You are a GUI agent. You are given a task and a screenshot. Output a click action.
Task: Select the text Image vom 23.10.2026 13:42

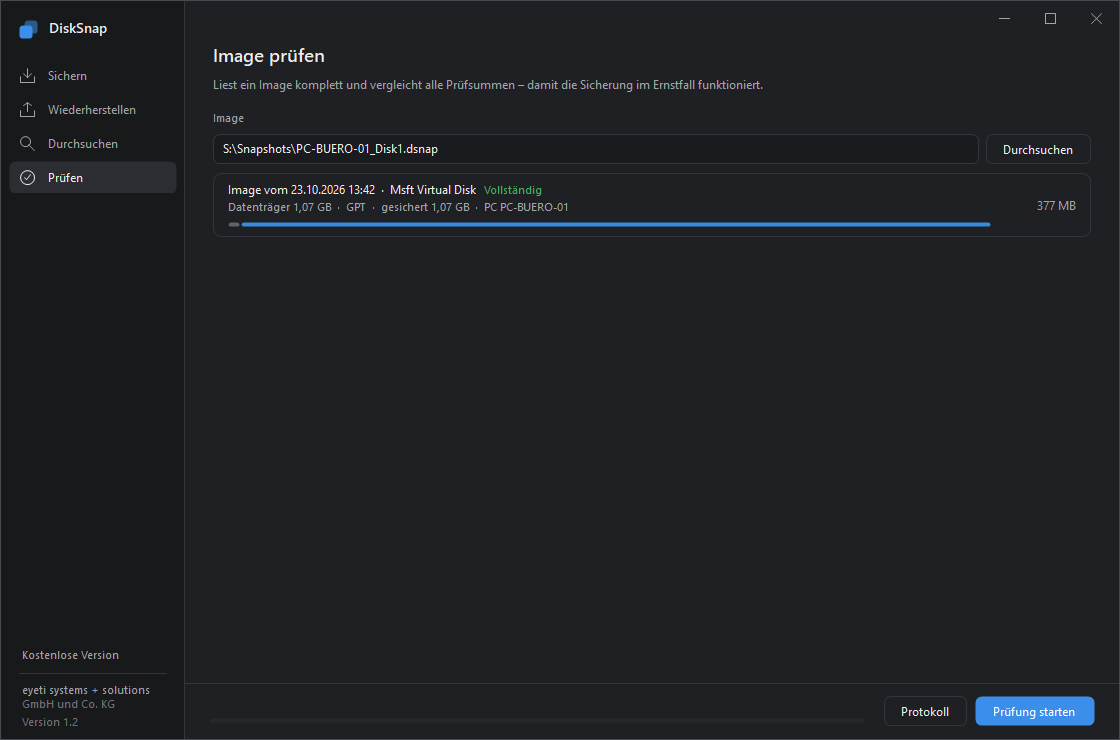pyautogui.click(x=301, y=190)
